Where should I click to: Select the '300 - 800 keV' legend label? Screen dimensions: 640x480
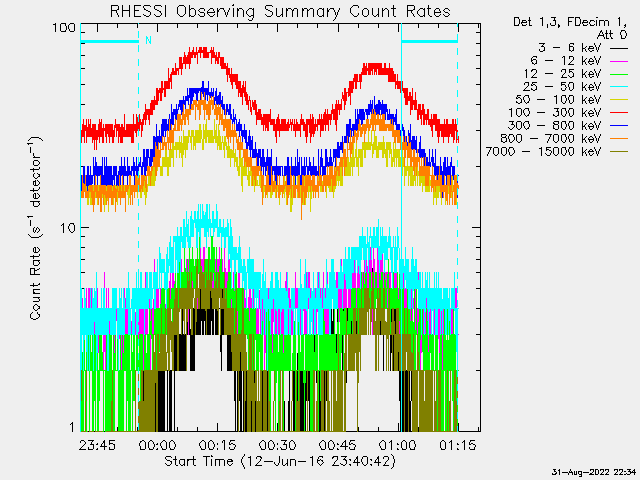pos(554,126)
